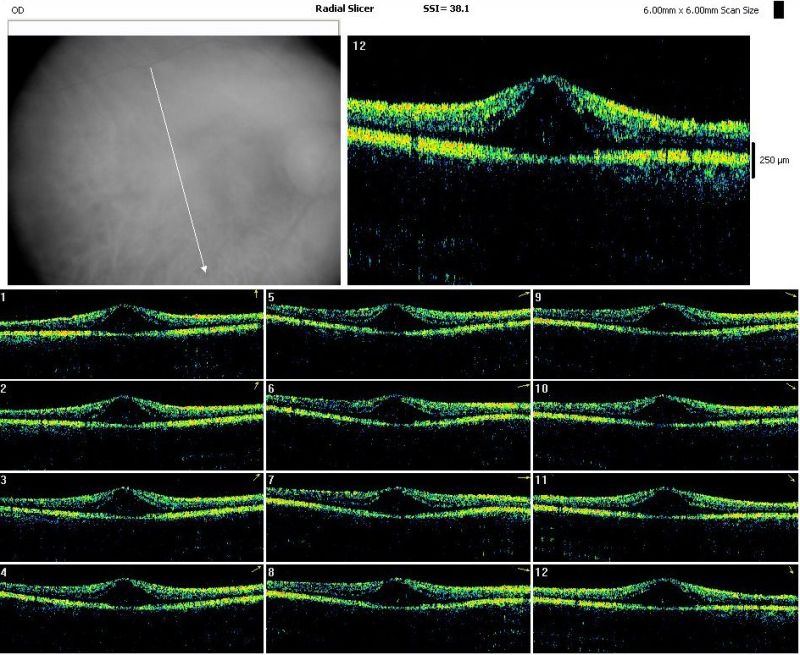Click black square beside scan size label

point(780,11)
